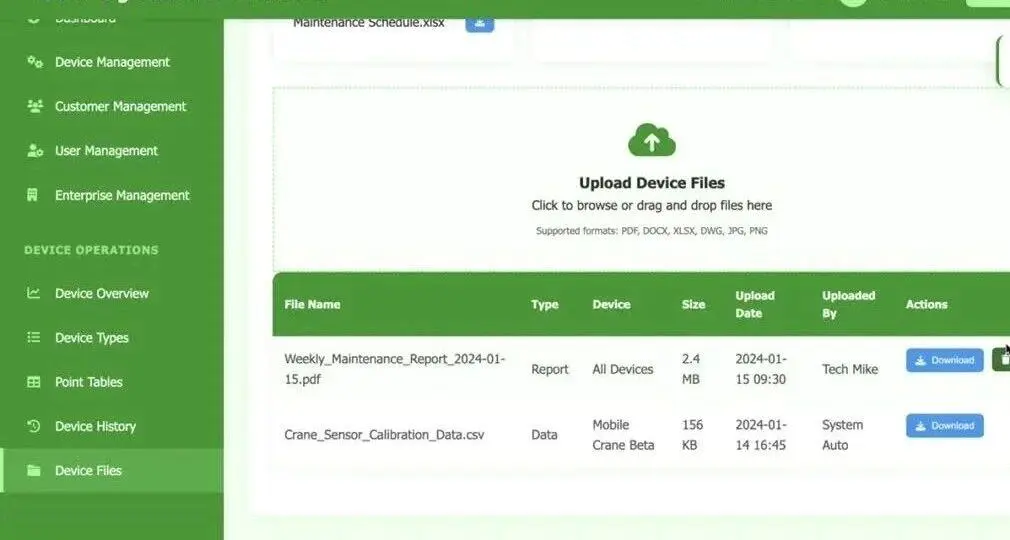1010x540 pixels.
Task: Download Crane_Sensor_Calibration_Data.csv
Action: [944, 426]
